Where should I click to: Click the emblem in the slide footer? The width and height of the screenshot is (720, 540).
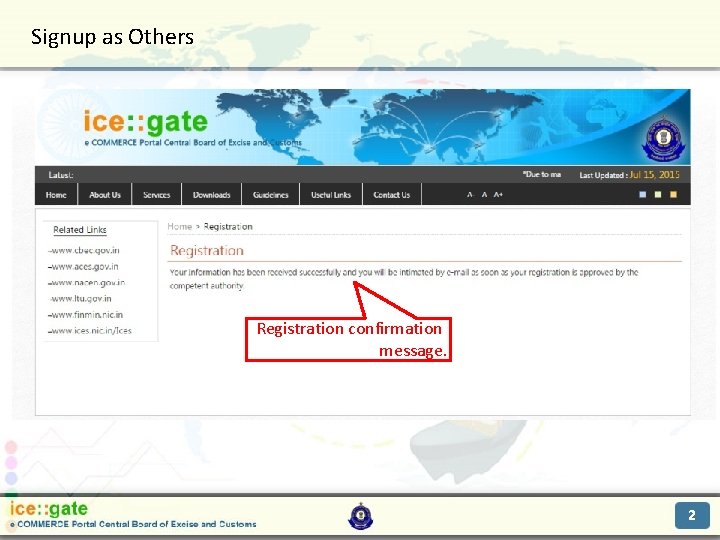tap(361, 516)
